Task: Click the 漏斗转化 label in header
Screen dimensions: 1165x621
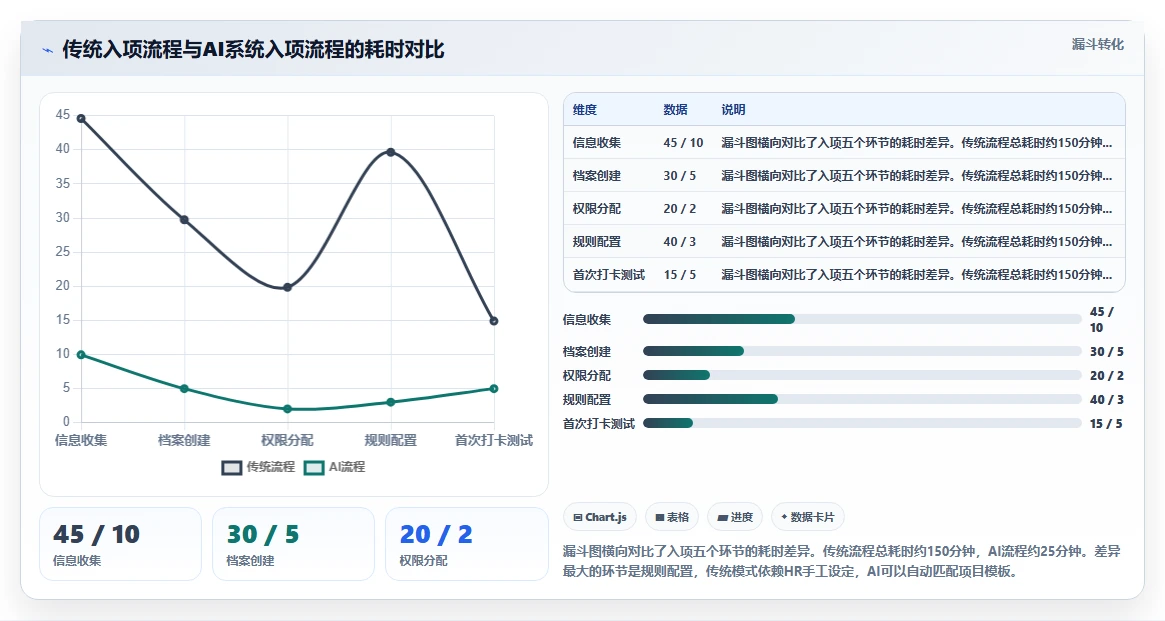Action: click(x=1097, y=45)
